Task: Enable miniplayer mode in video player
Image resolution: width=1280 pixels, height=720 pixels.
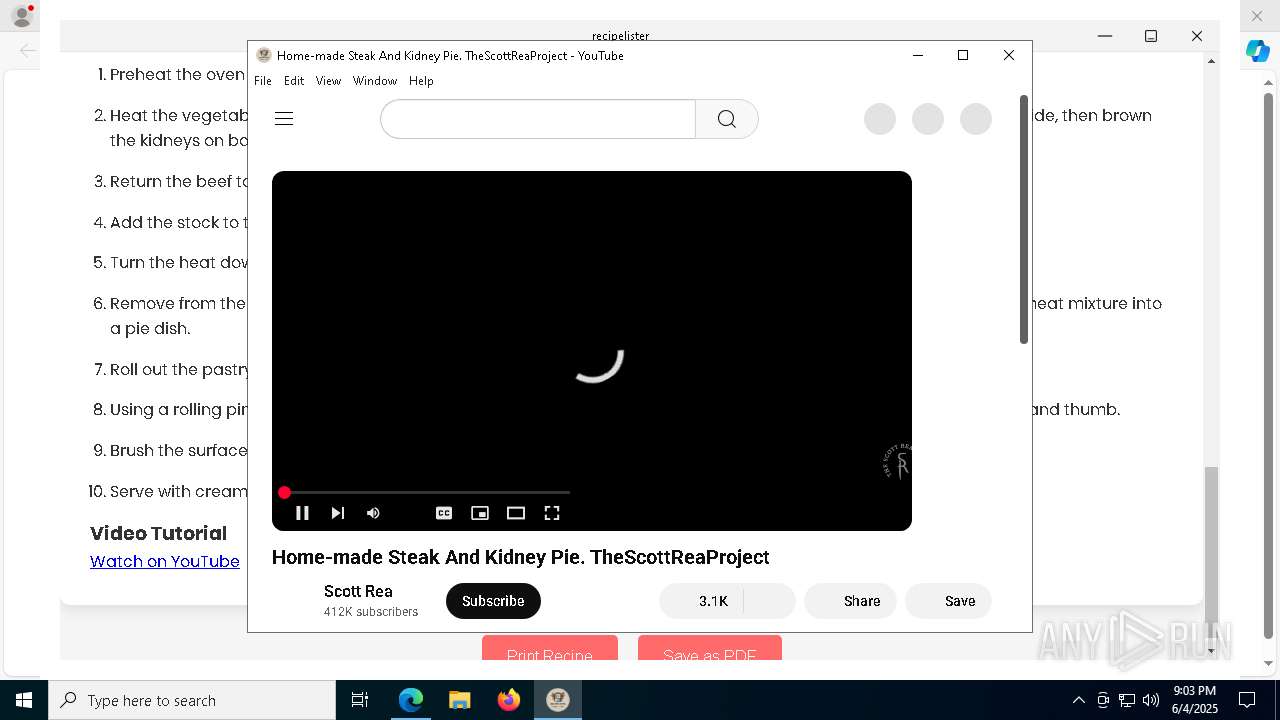Action: (x=480, y=513)
